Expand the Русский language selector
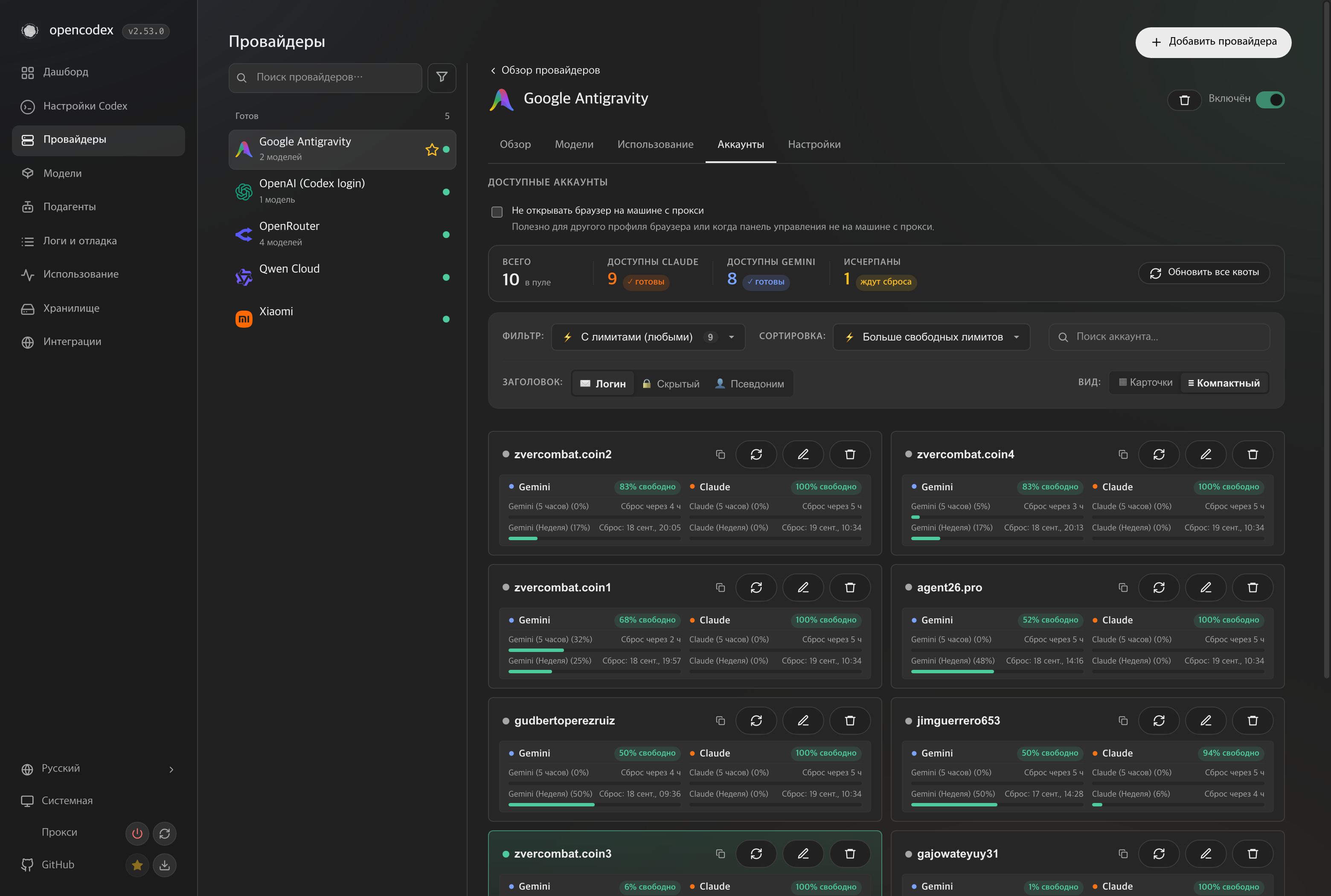Screen dimensions: 1331x896 pyautogui.click(x=98, y=768)
